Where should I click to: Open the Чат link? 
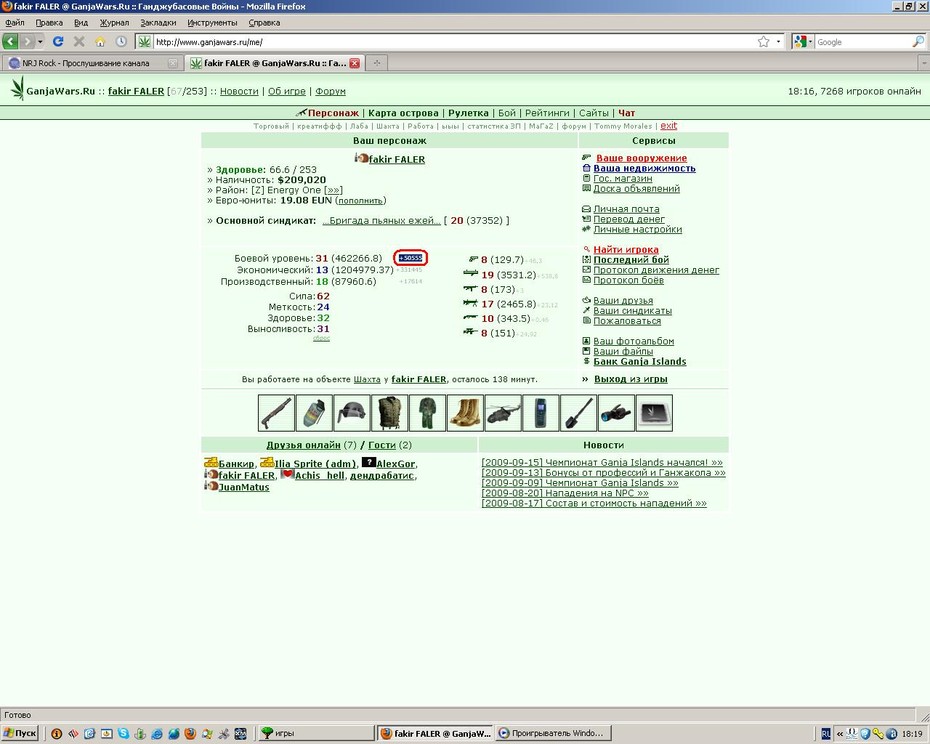point(626,113)
